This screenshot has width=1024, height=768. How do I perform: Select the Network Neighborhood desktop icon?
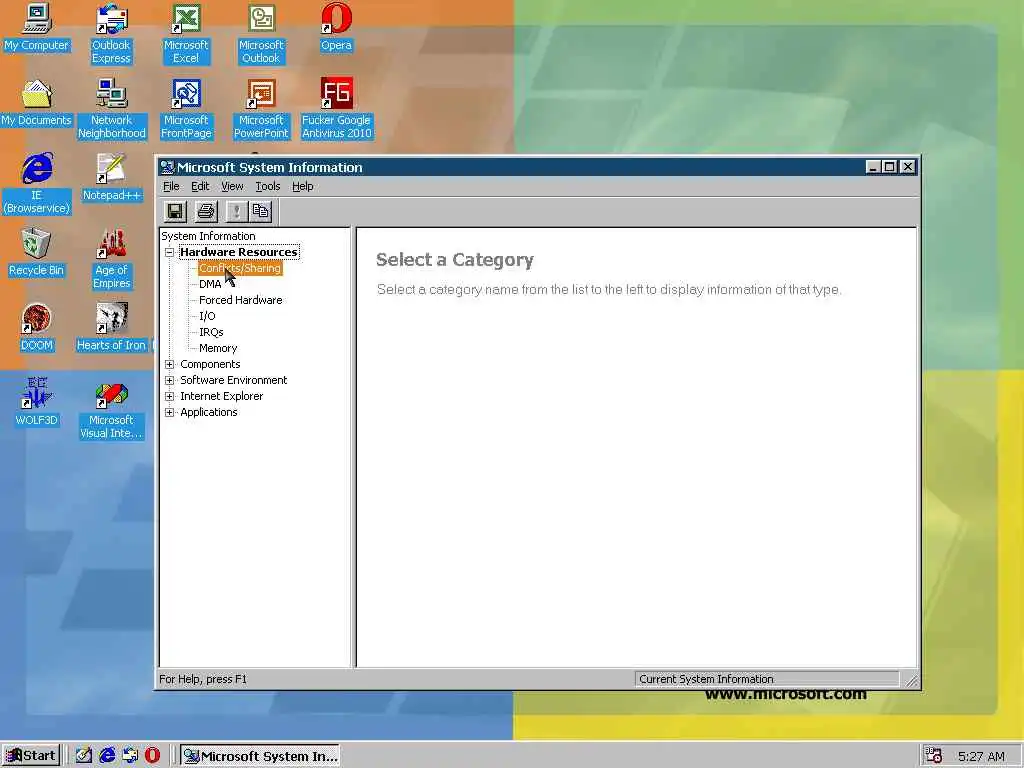112,109
